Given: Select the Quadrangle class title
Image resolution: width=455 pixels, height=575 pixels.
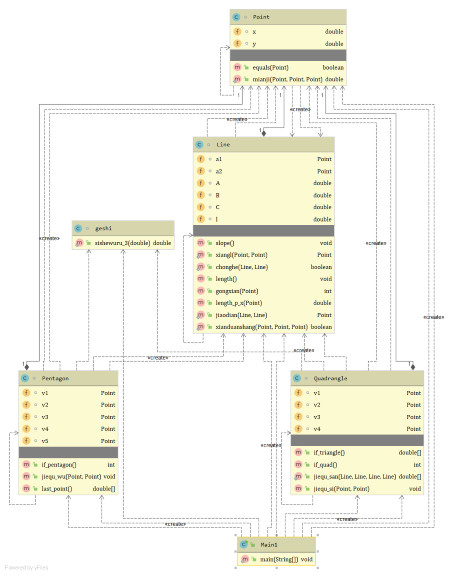Looking at the screenshot, I should (330, 378).
